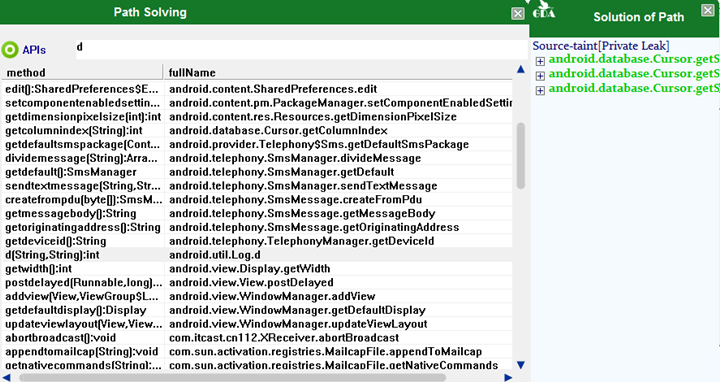Screen dimensions: 720x382
Task: Click the blue down arrow scroll icon
Action: (521, 365)
